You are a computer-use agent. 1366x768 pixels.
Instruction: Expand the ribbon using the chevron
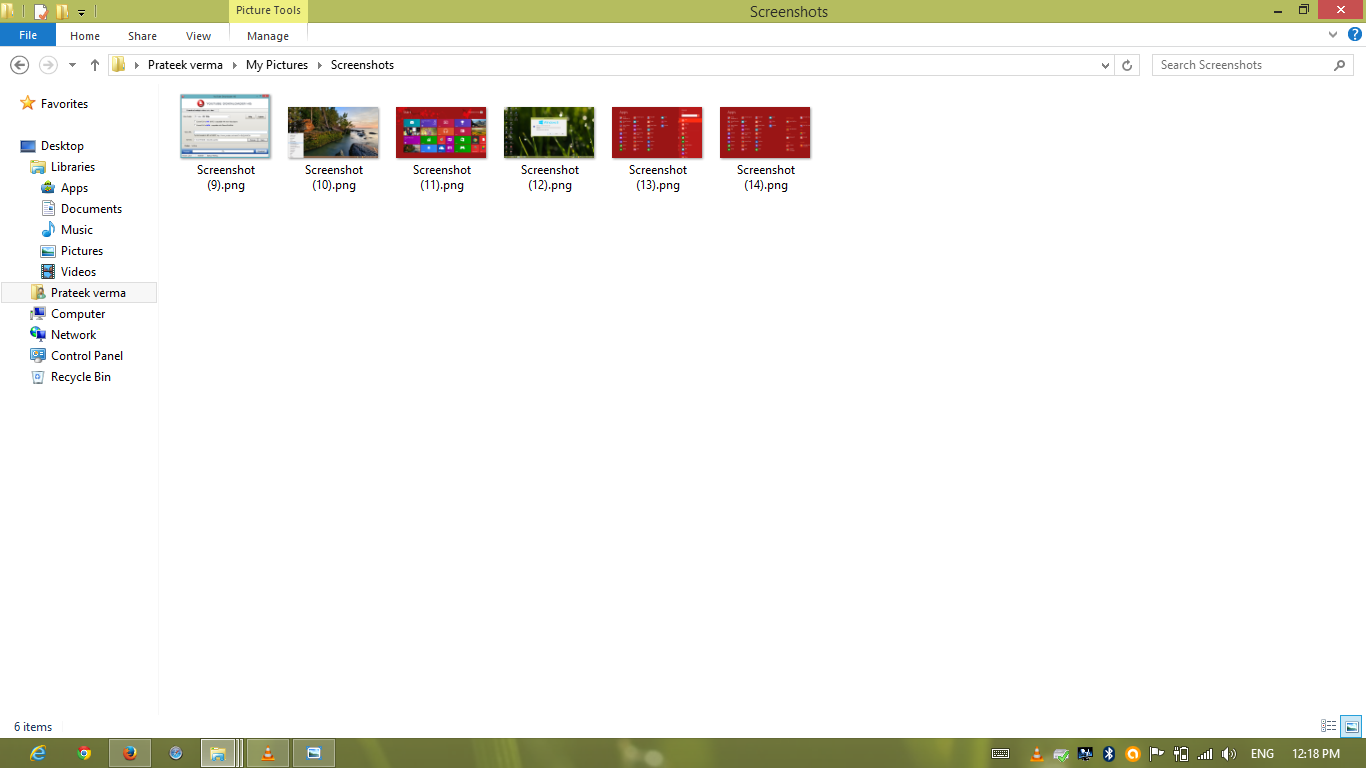(x=1333, y=35)
